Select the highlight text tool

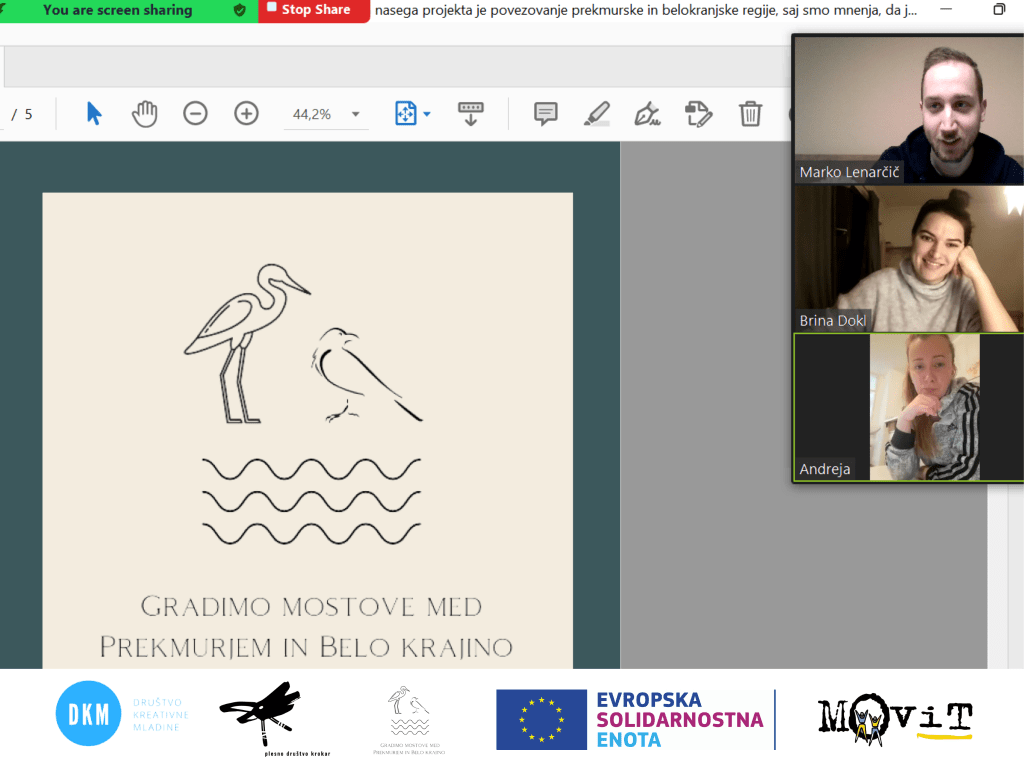point(597,114)
